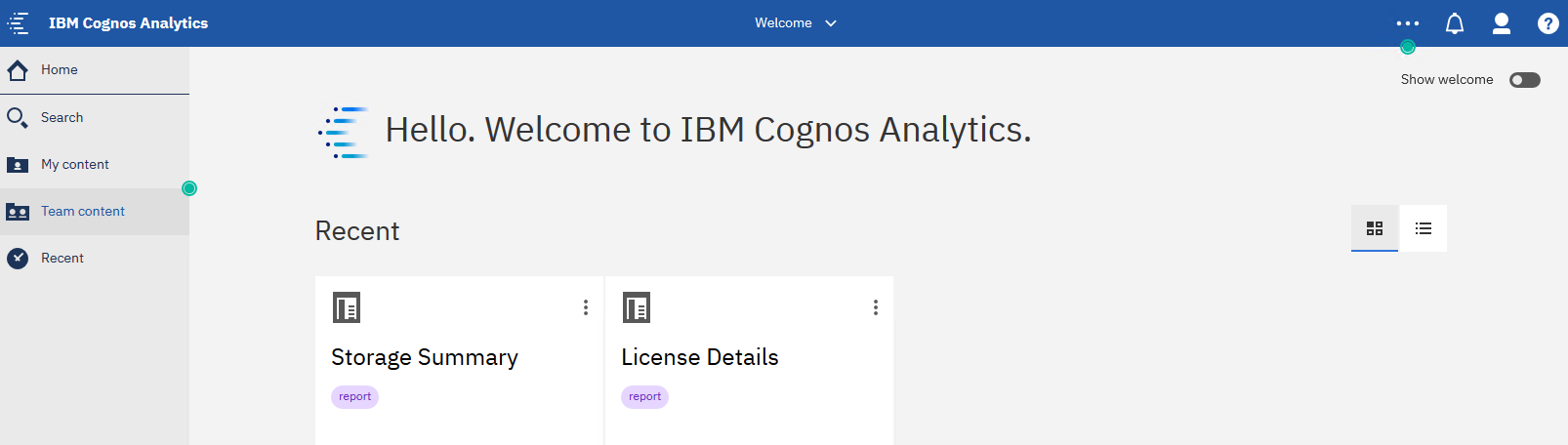Open the Storage Summary report
Viewport: 1568px width, 445px height.
coord(425,357)
